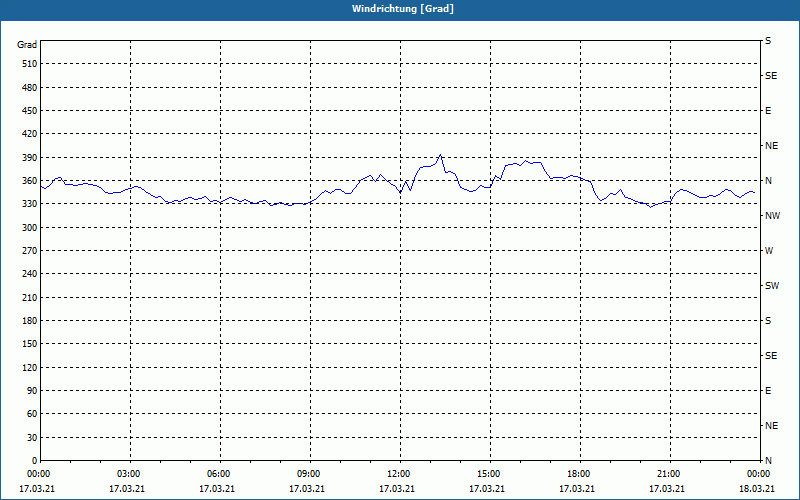Click the "Grad" unit label on the left axis
This screenshot has height=500, width=800.
(x=27, y=45)
